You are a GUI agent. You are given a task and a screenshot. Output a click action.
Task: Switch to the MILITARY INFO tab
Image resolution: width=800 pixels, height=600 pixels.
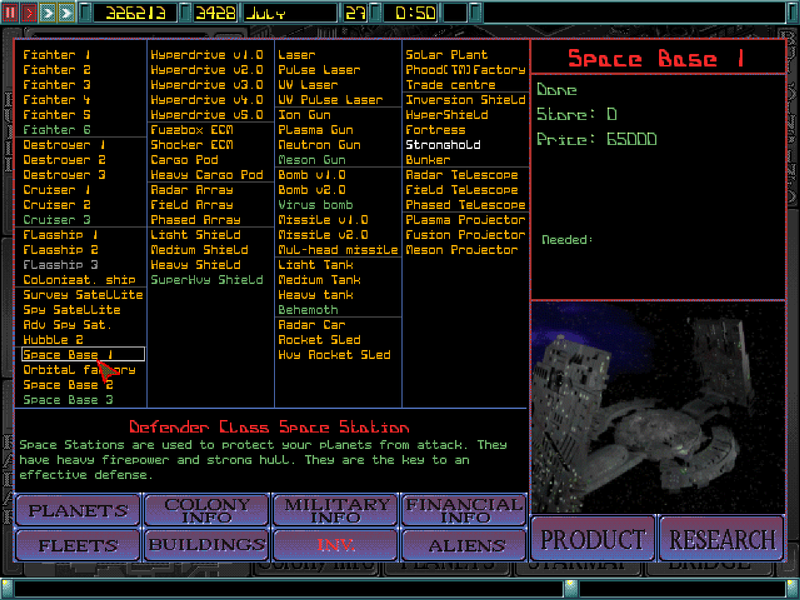pyautogui.click(x=335, y=510)
